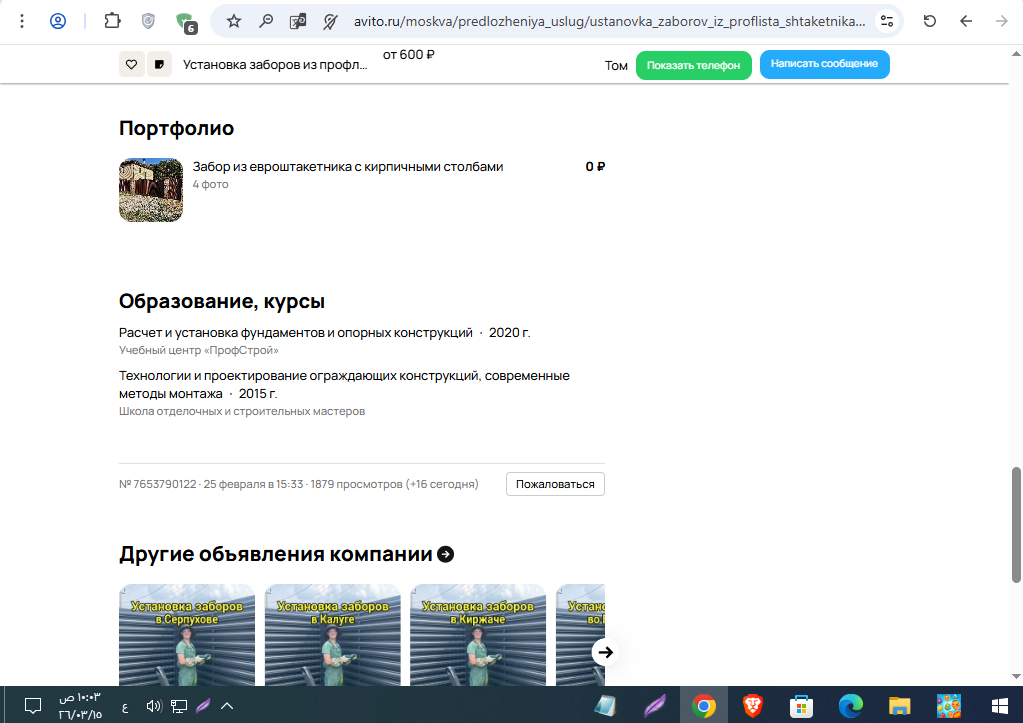Open arrow icon next to Другие объявления компании

[446, 554]
